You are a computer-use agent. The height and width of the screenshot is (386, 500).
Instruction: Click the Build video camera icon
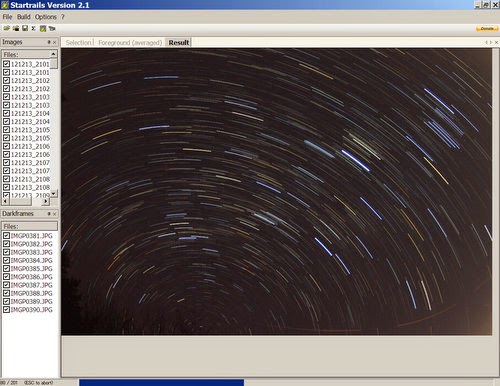click(52, 29)
